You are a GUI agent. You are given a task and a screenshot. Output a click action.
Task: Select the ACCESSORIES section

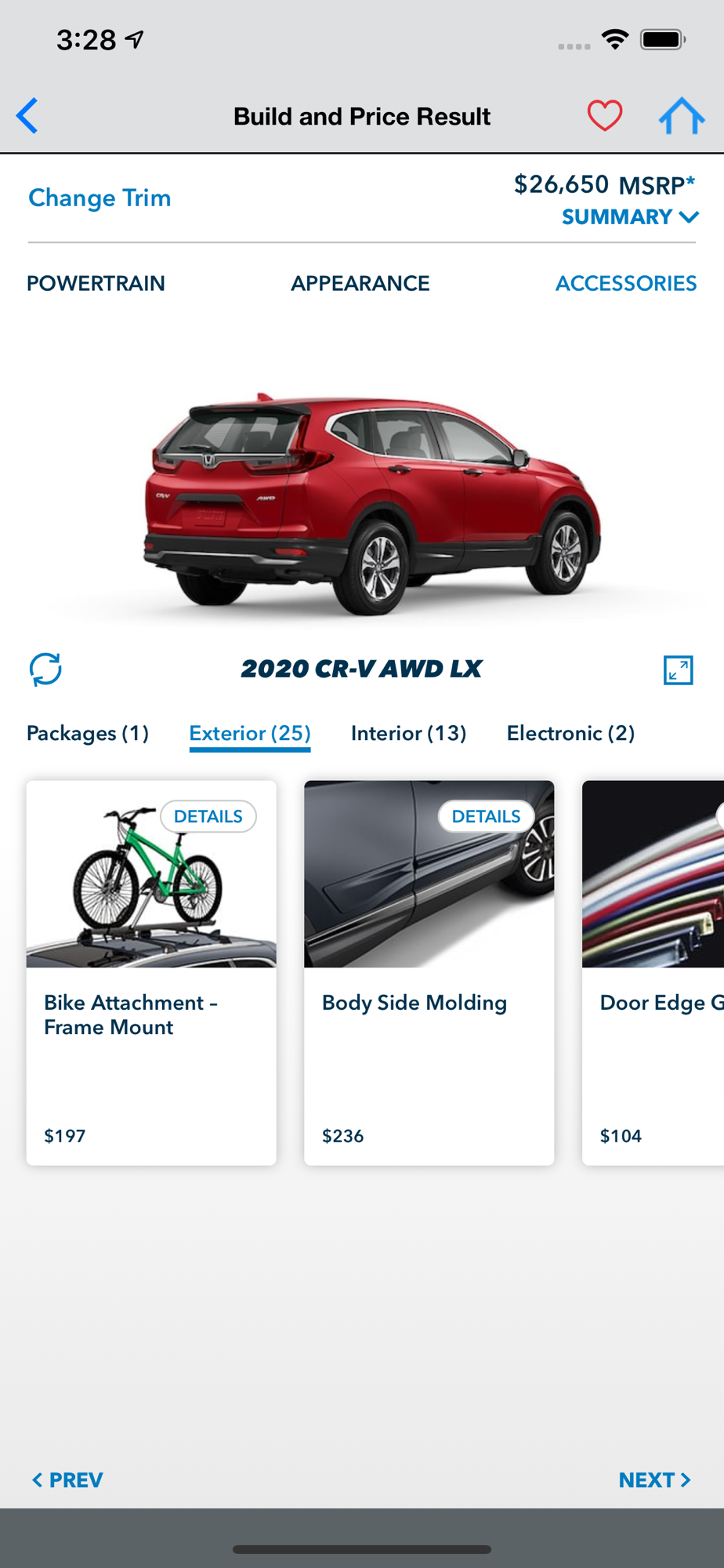coord(626,283)
